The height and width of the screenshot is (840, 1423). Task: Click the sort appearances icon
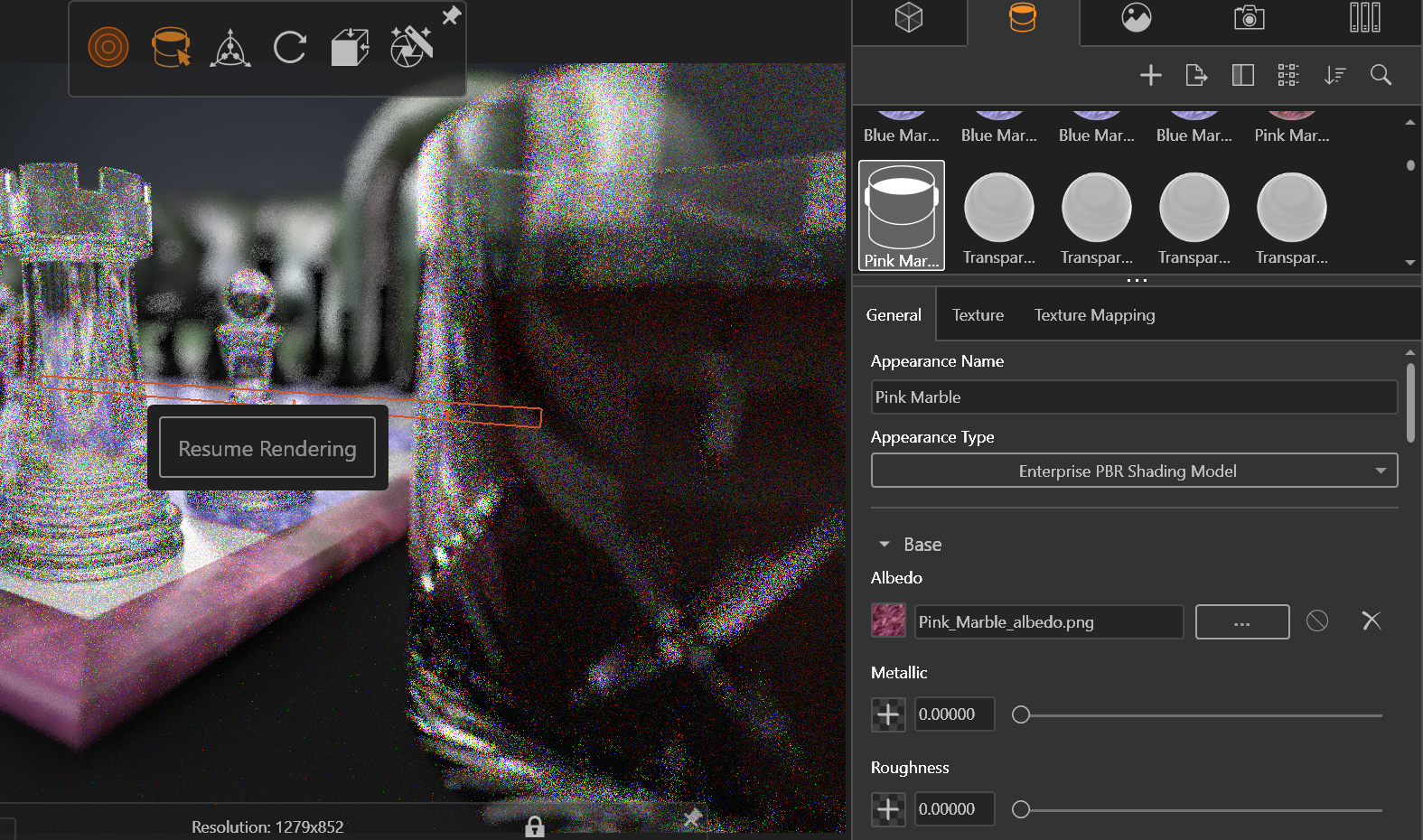1334,75
